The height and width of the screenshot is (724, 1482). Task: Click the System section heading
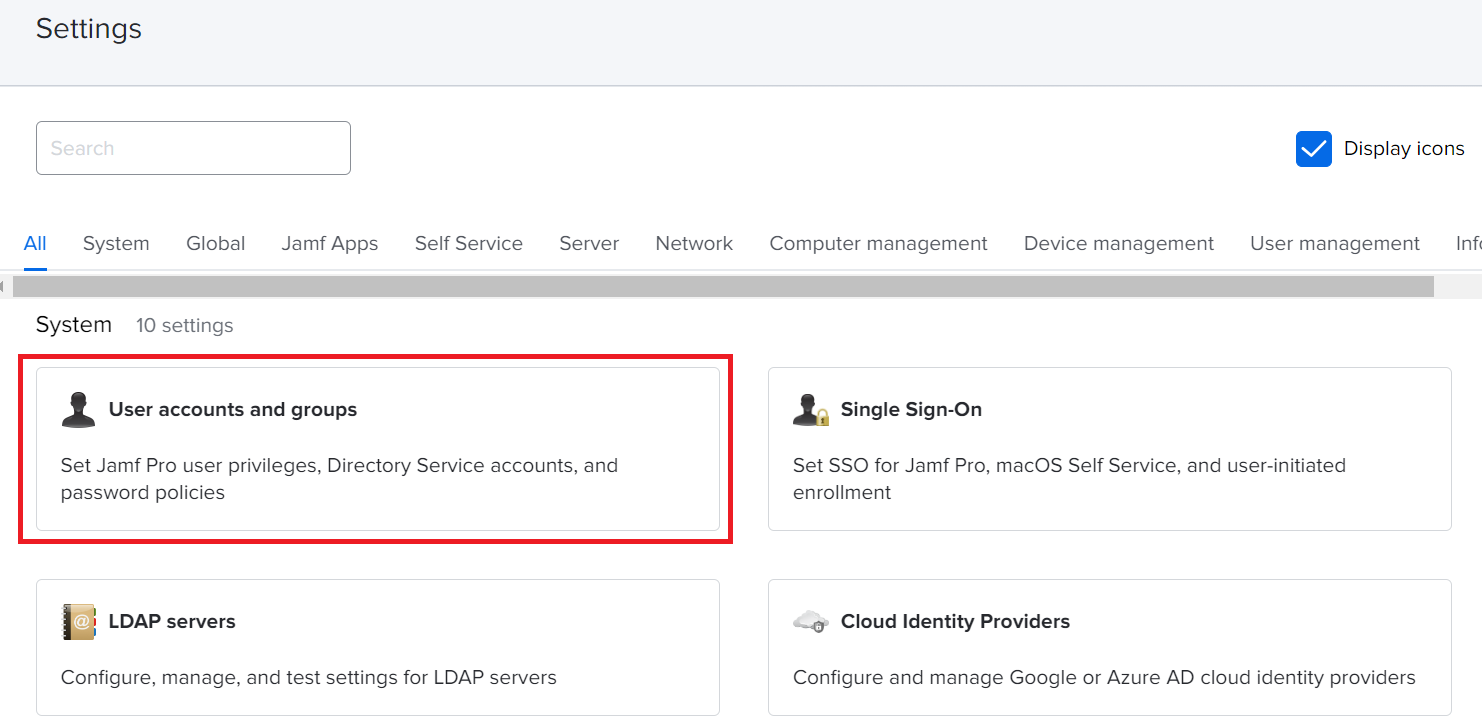pos(74,325)
